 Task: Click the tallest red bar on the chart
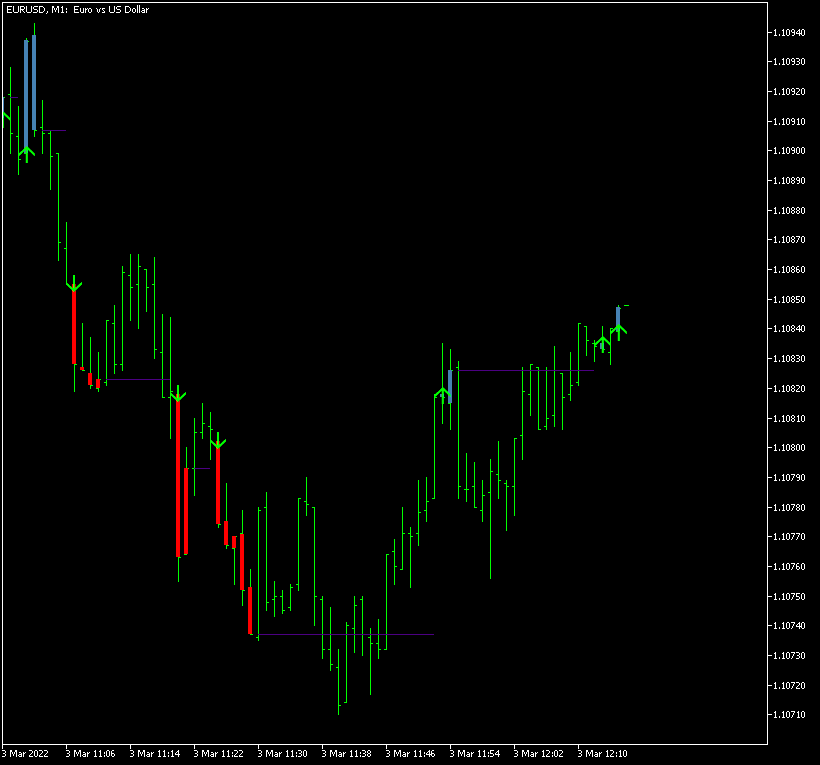178,478
